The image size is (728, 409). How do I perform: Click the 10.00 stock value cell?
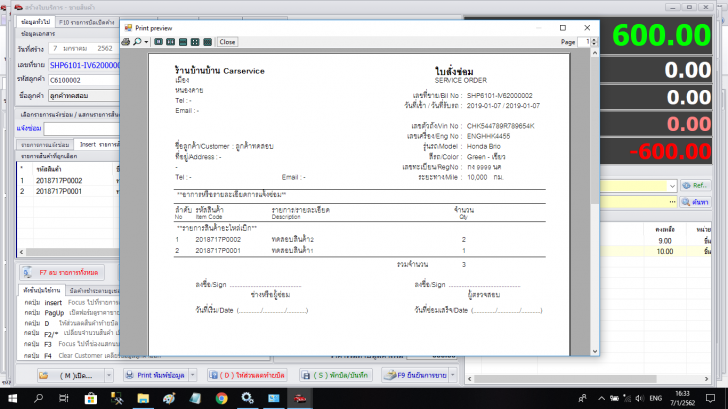[x=664, y=252]
